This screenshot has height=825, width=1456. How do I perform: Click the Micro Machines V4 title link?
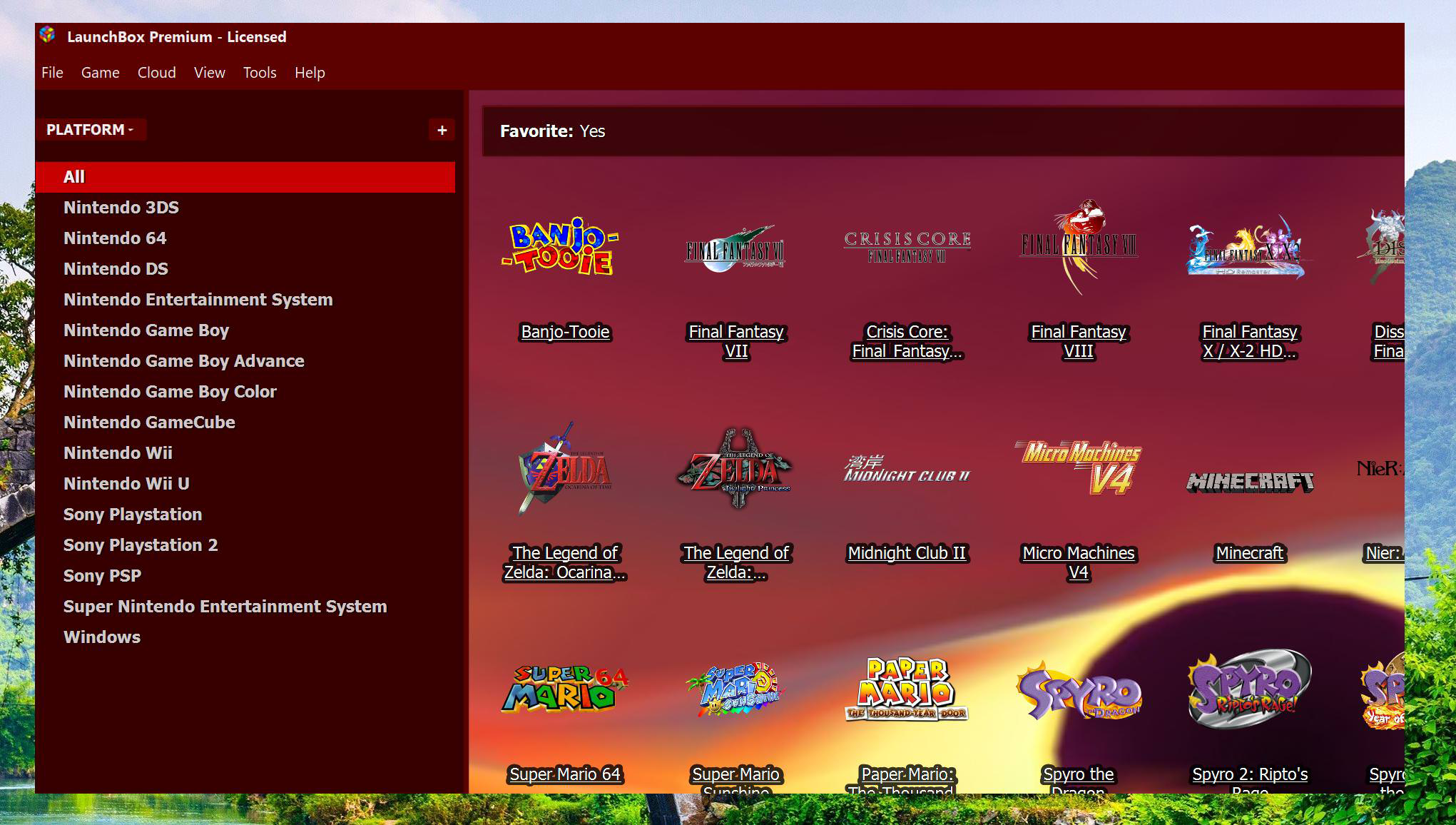coord(1079,562)
